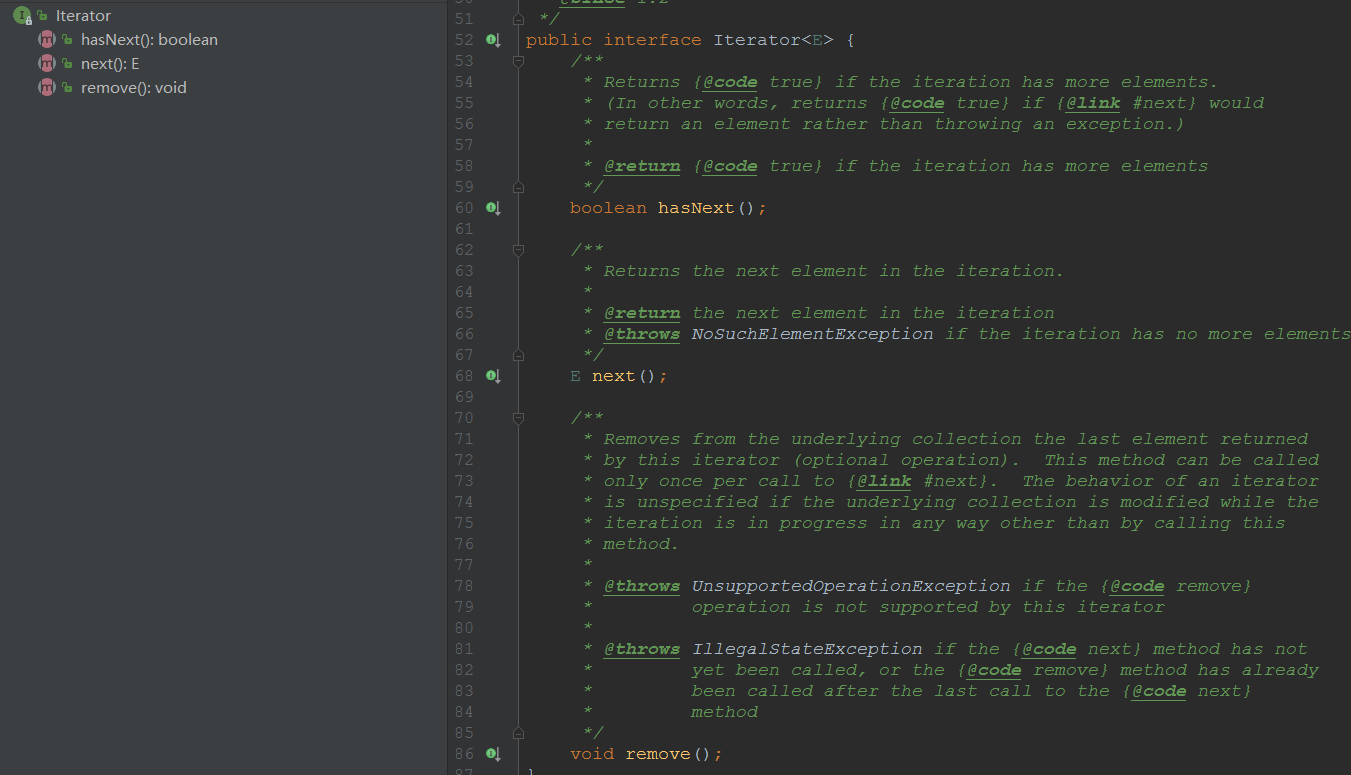Click the implemented-method gutter icon on line 60
Image resolution: width=1351 pixels, height=775 pixels.
(x=493, y=208)
